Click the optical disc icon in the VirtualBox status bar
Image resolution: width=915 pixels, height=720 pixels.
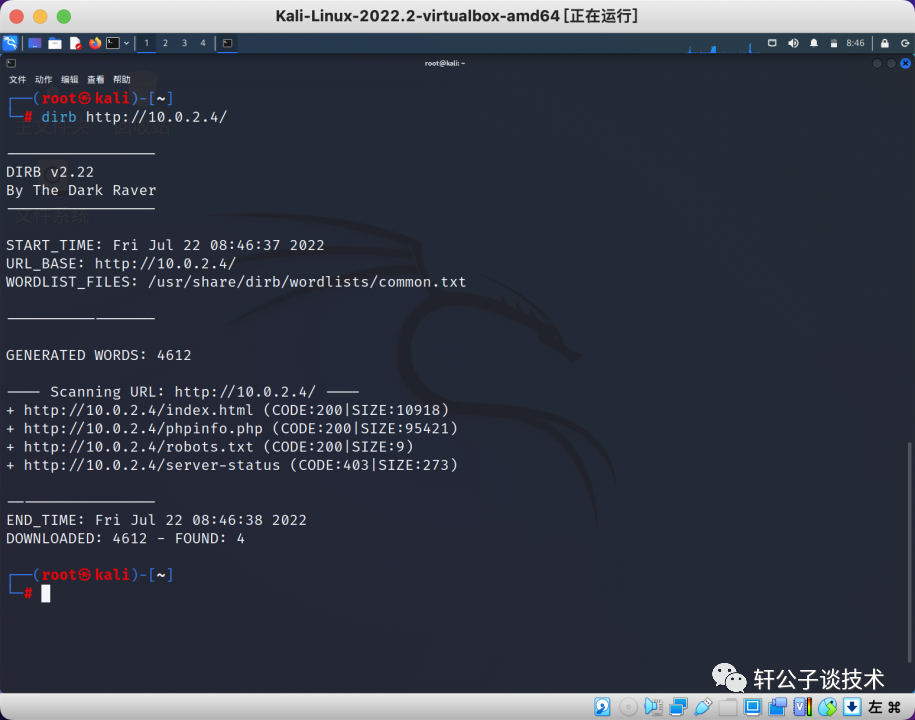tap(628, 707)
